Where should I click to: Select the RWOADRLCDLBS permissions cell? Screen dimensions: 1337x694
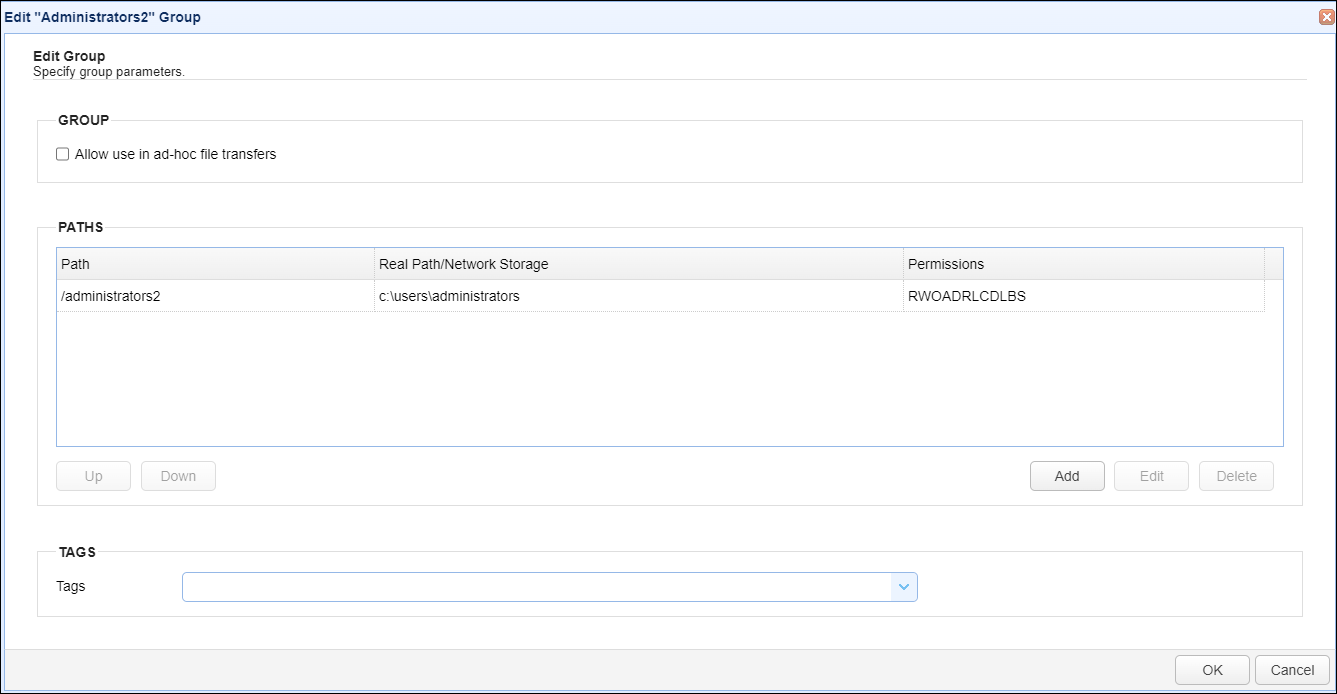coord(1084,296)
